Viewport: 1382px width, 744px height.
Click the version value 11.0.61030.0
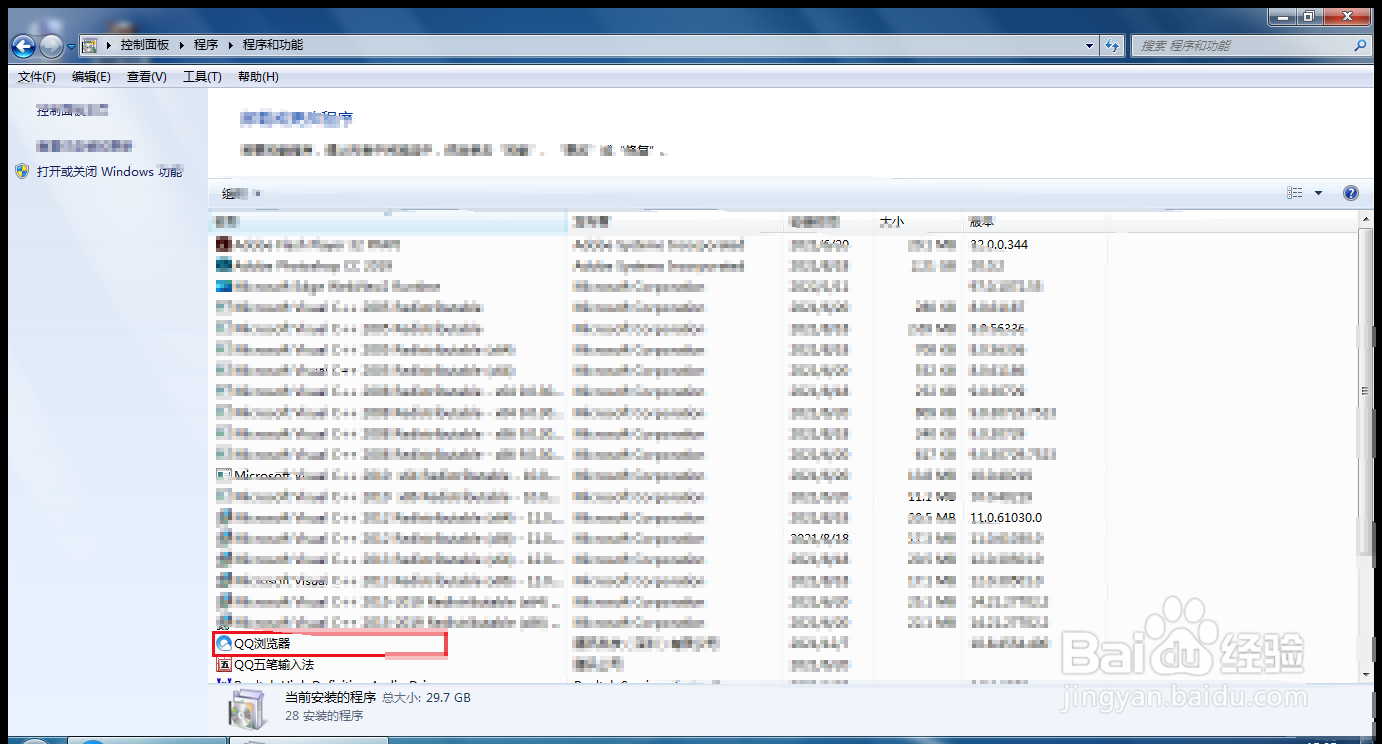(1006, 517)
